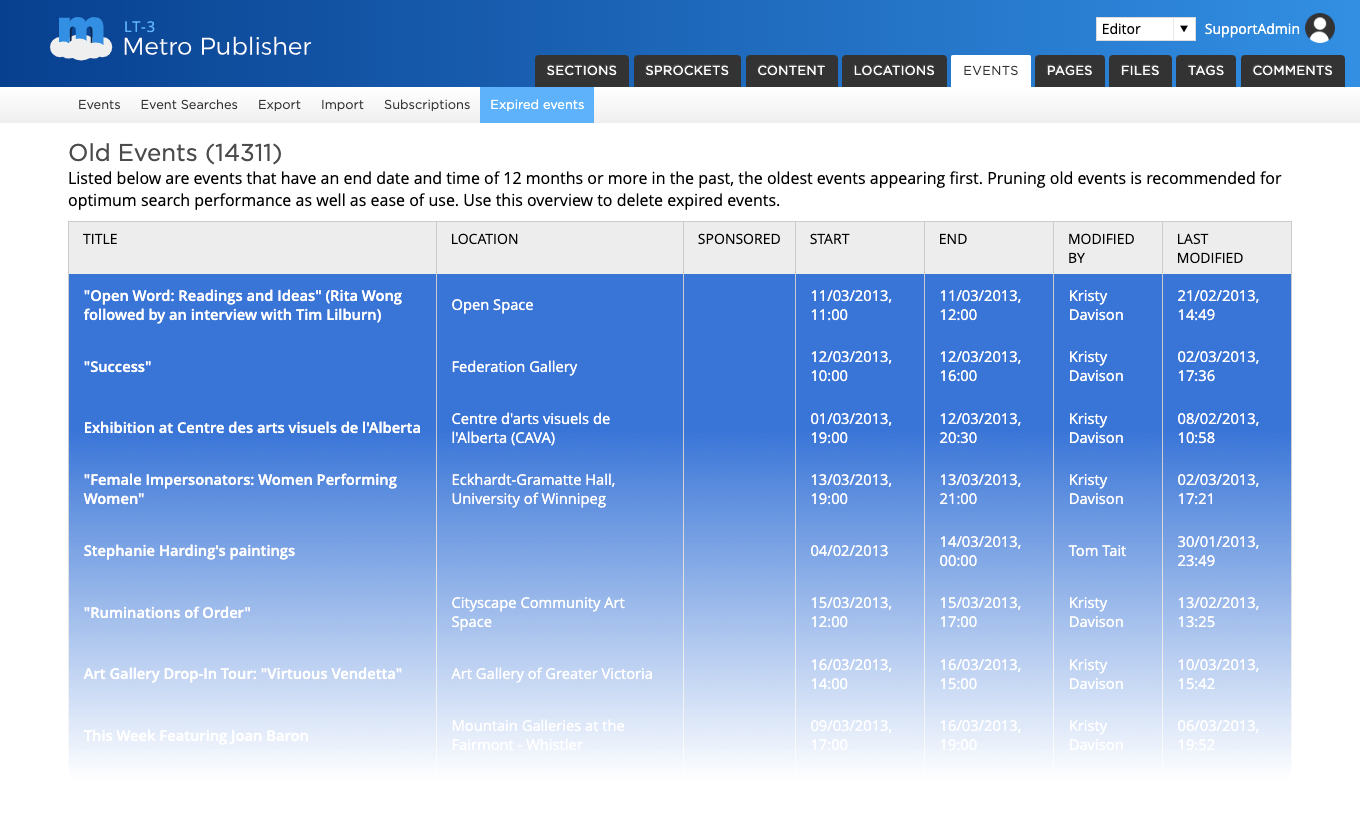
Task: Open Art Gallery Drop-In Tour event
Action: (243, 674)
